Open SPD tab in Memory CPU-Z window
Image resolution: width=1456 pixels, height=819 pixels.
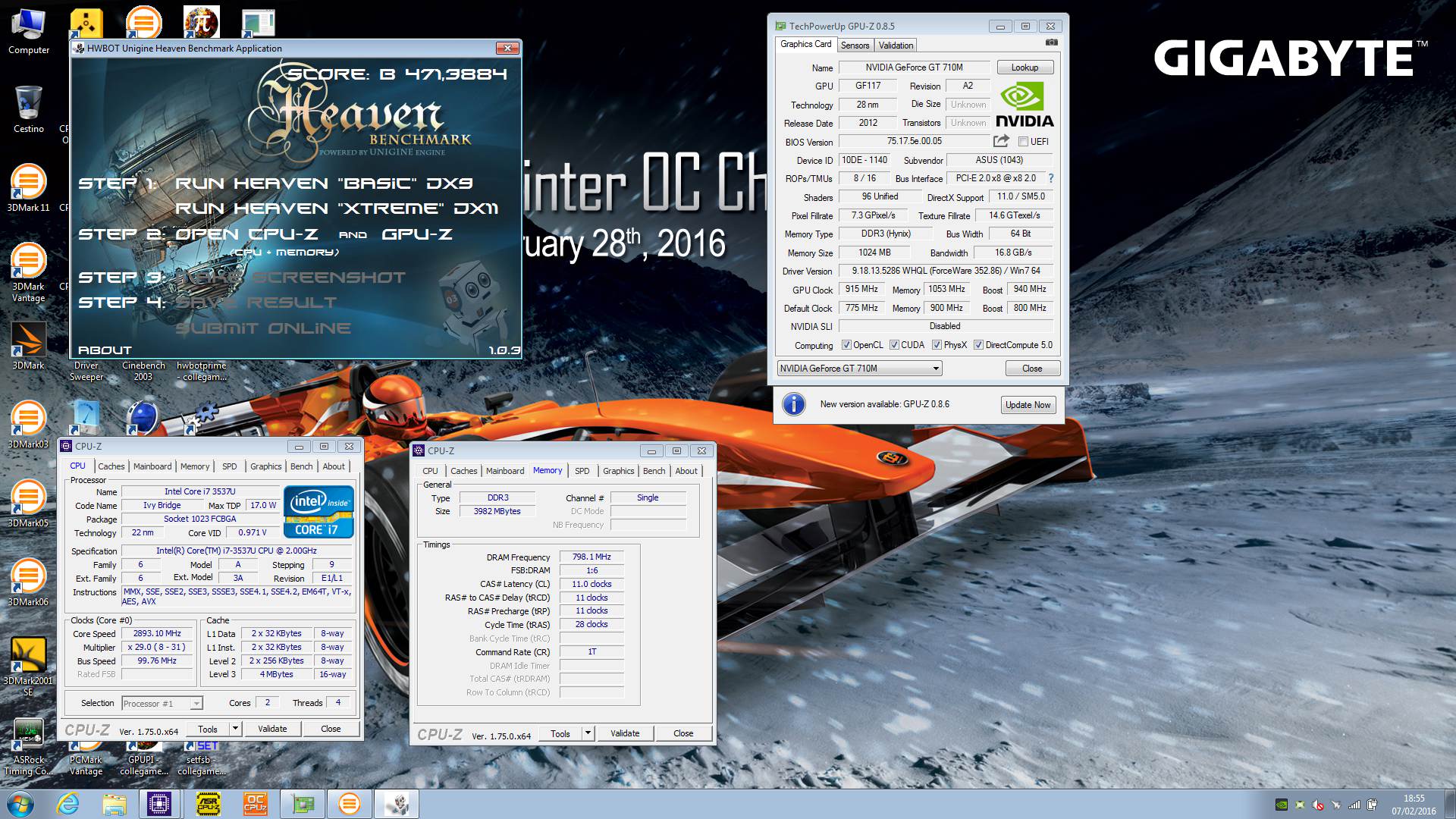[x=582, y=471]
